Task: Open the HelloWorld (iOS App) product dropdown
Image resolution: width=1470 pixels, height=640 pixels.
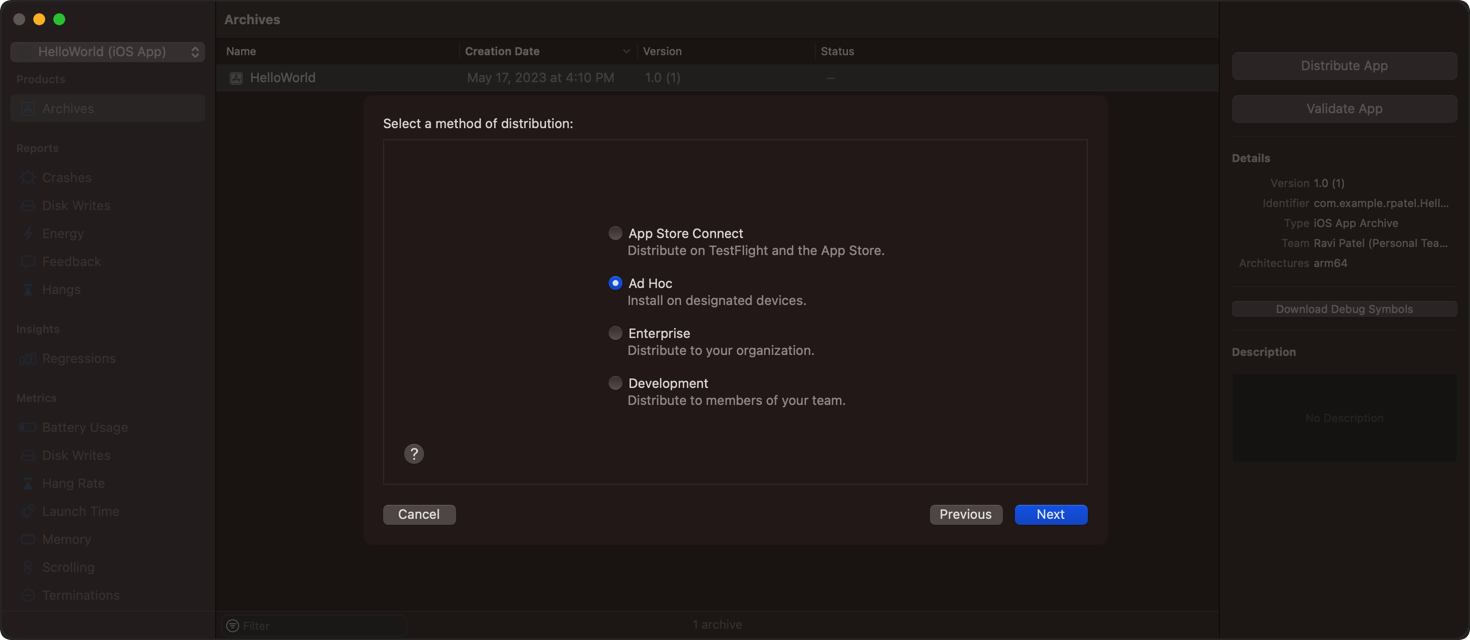Action: pos(108,52)
